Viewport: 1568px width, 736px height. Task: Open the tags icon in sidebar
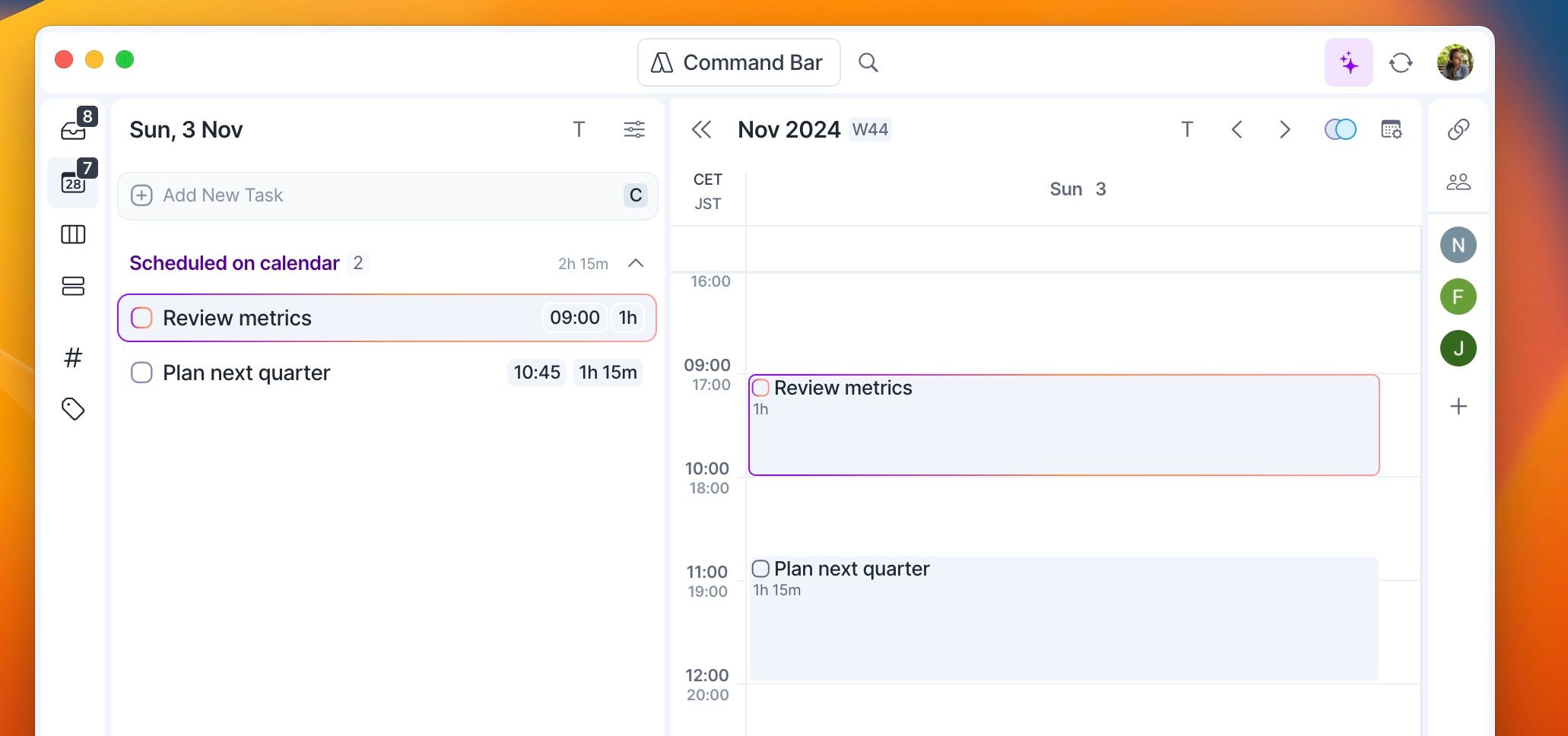click(73, 409)
